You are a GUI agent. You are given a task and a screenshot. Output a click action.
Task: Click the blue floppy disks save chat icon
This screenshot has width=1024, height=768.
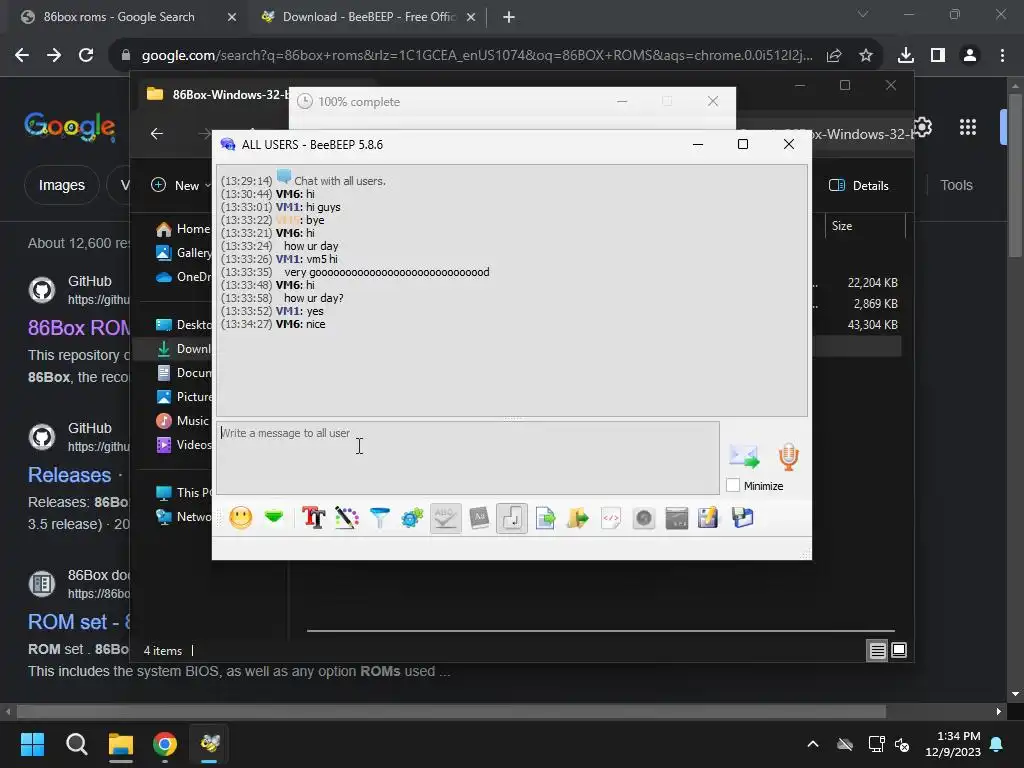[742, 518]
